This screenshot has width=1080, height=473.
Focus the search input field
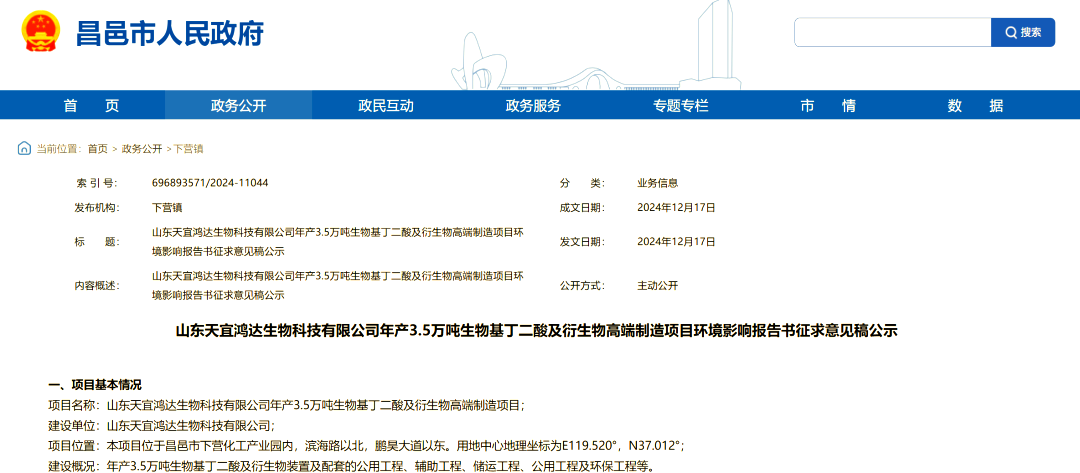tap(893, 32)
